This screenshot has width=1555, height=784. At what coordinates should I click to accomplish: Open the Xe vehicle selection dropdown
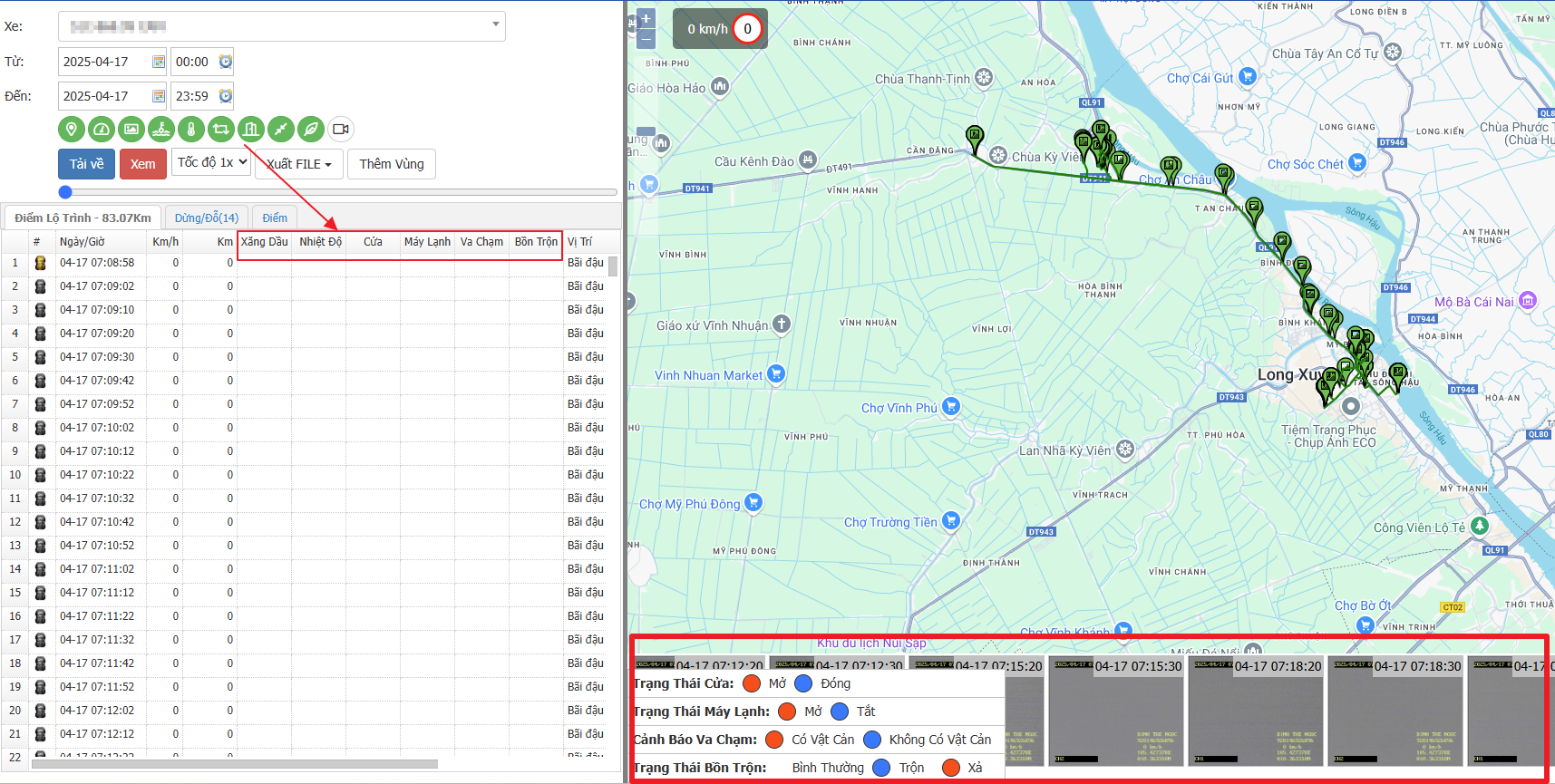tap(282, 26)
